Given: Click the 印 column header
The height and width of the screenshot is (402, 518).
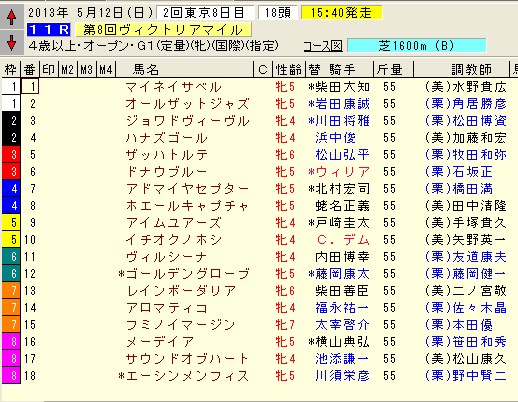Looking at the screenshot, I should [49, 69].
